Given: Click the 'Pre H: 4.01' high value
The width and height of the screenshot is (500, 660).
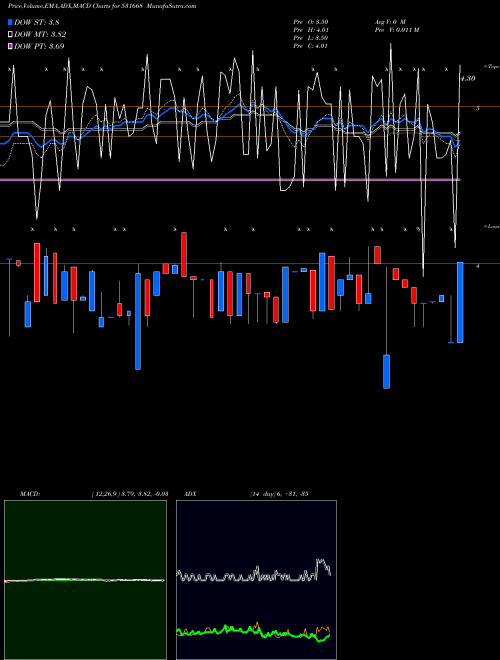Looking at the screenshot, I should [311, 30].
